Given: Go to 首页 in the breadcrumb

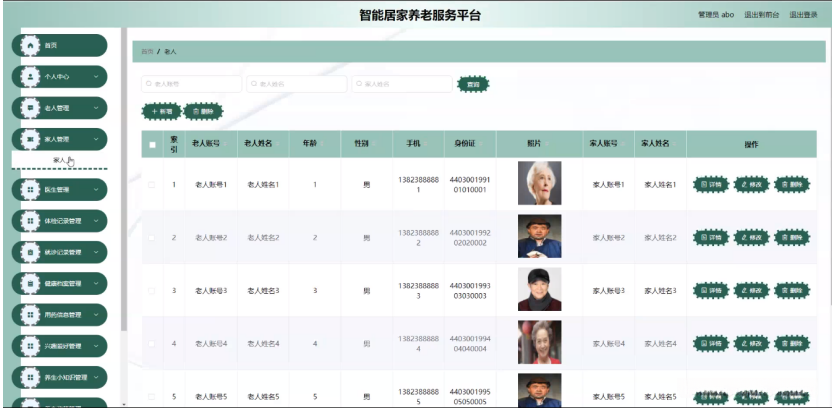Looking at the screenshot, I should pos(147,52).
